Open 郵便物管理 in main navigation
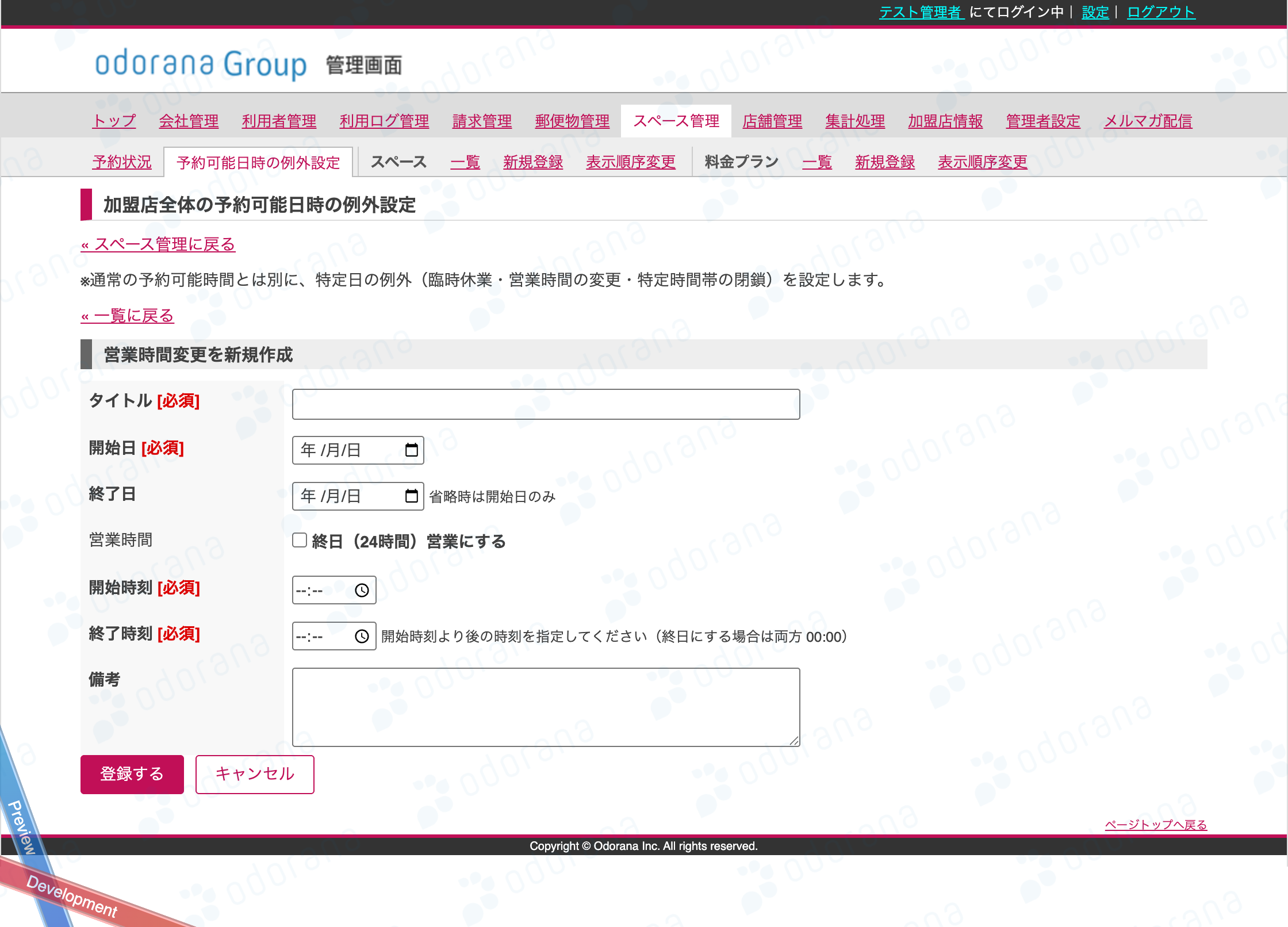The width and height of the screenshot is (1288, 927). 572,121
